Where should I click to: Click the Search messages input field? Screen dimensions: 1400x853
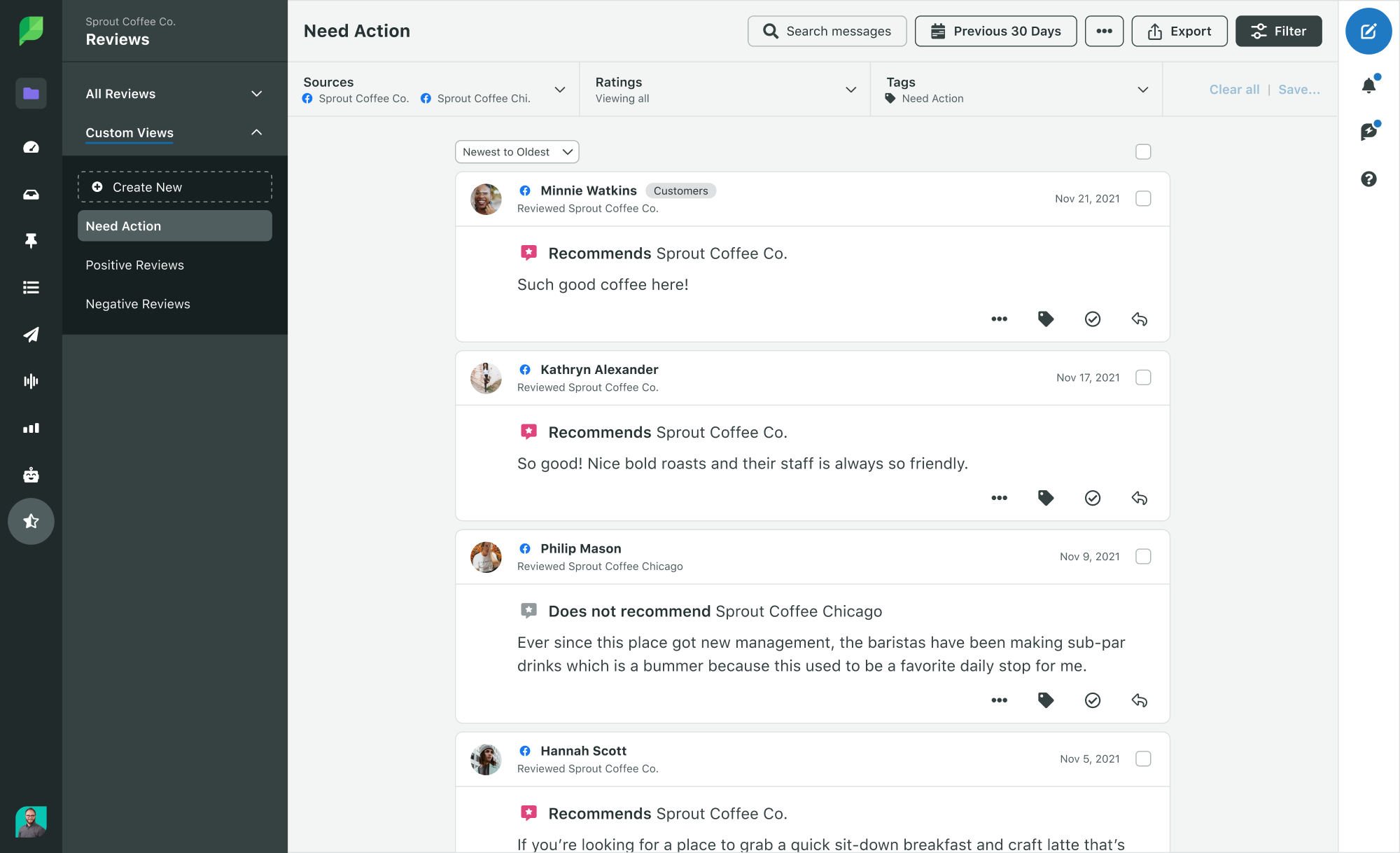[x=827, y=30]
